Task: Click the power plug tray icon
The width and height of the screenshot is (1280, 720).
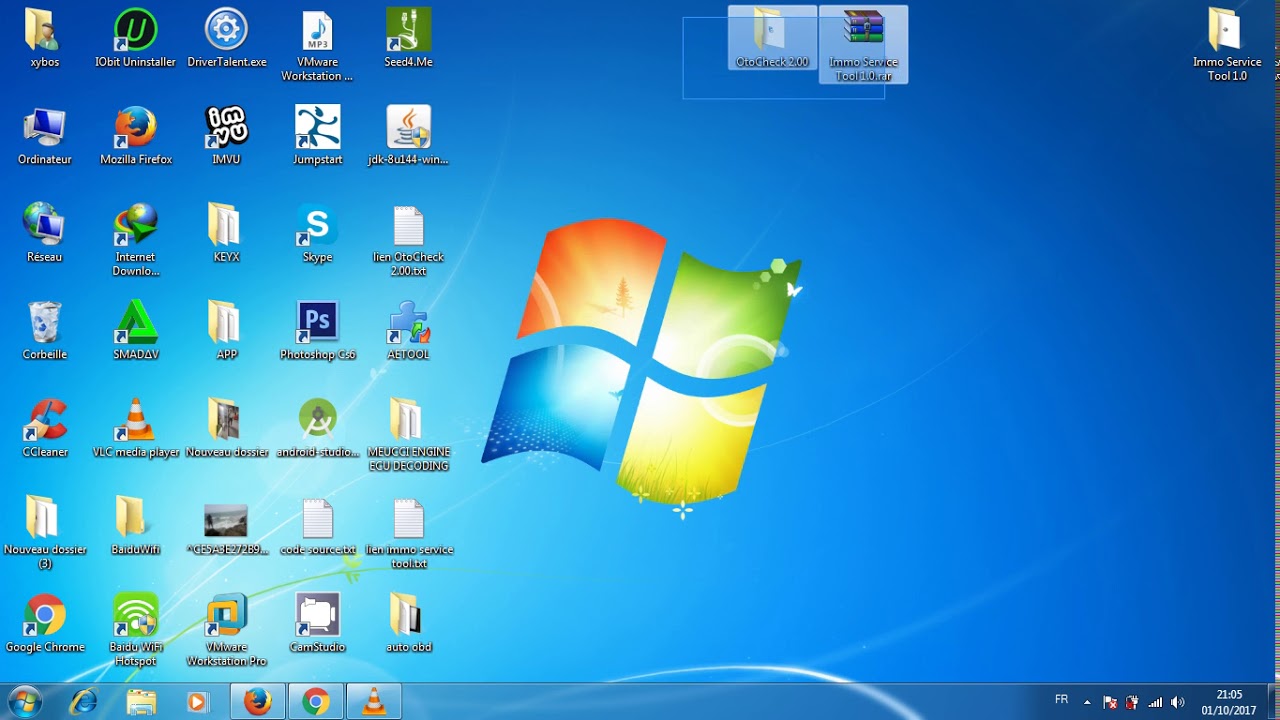Action: (x=1132, y=702)
